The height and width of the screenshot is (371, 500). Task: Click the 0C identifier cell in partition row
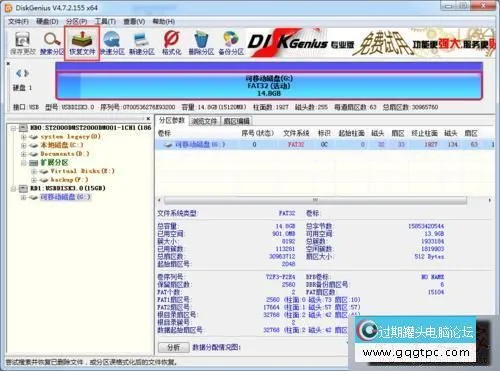[324, 144]
